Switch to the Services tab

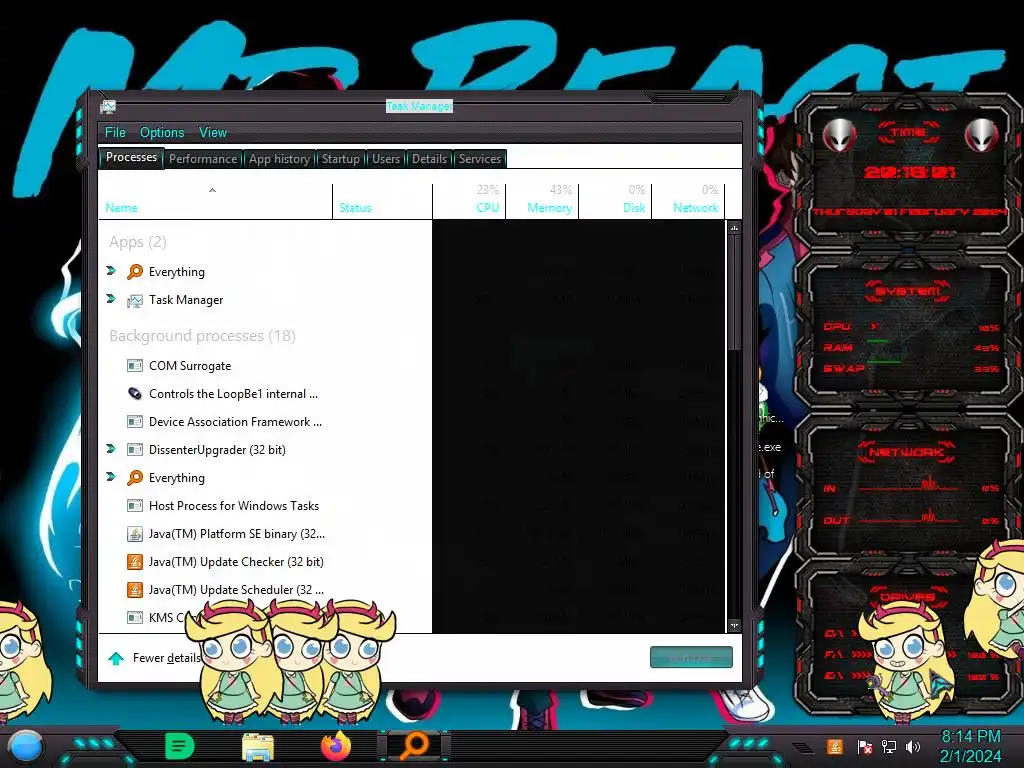[480, 159]
